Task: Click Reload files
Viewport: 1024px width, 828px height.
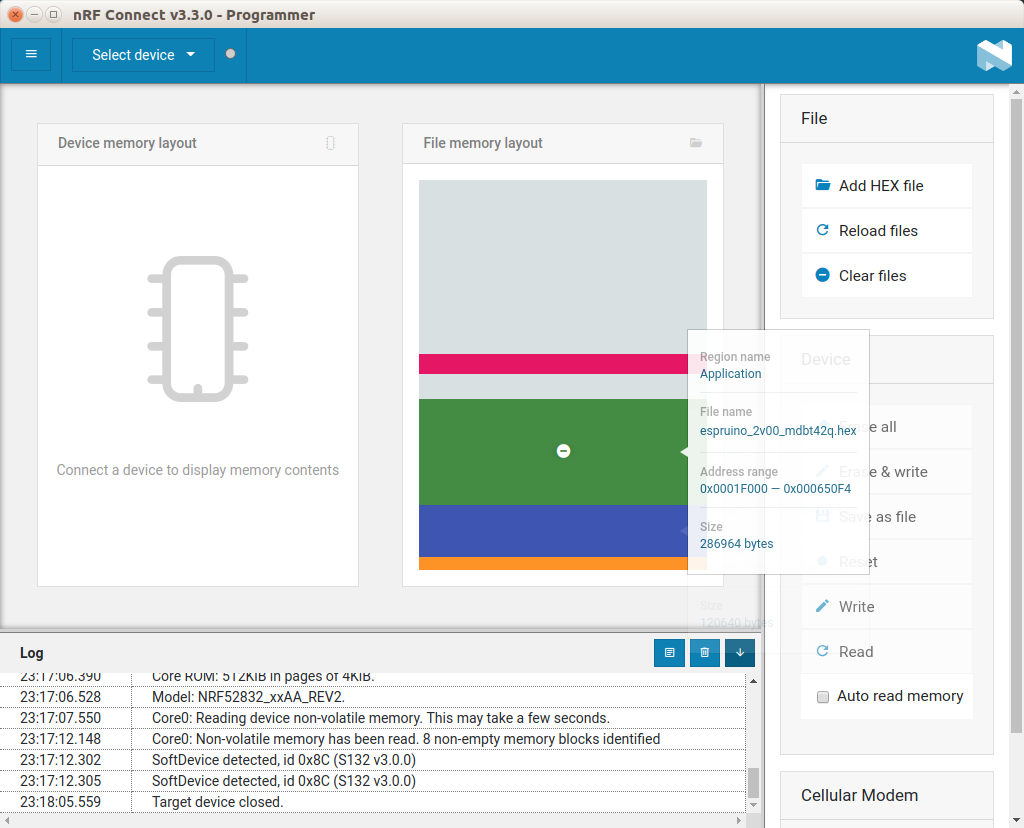Action: tap(877, 230)
